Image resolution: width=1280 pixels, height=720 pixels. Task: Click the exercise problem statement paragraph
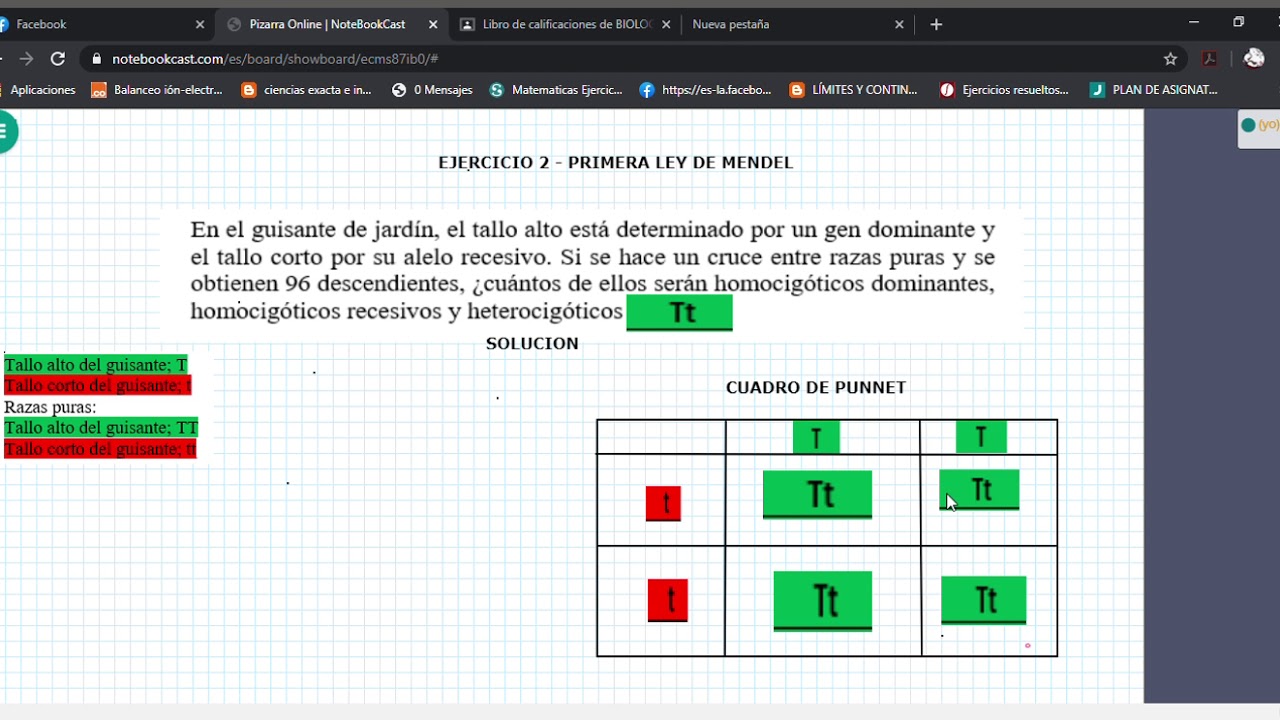(x=593, y=270)
